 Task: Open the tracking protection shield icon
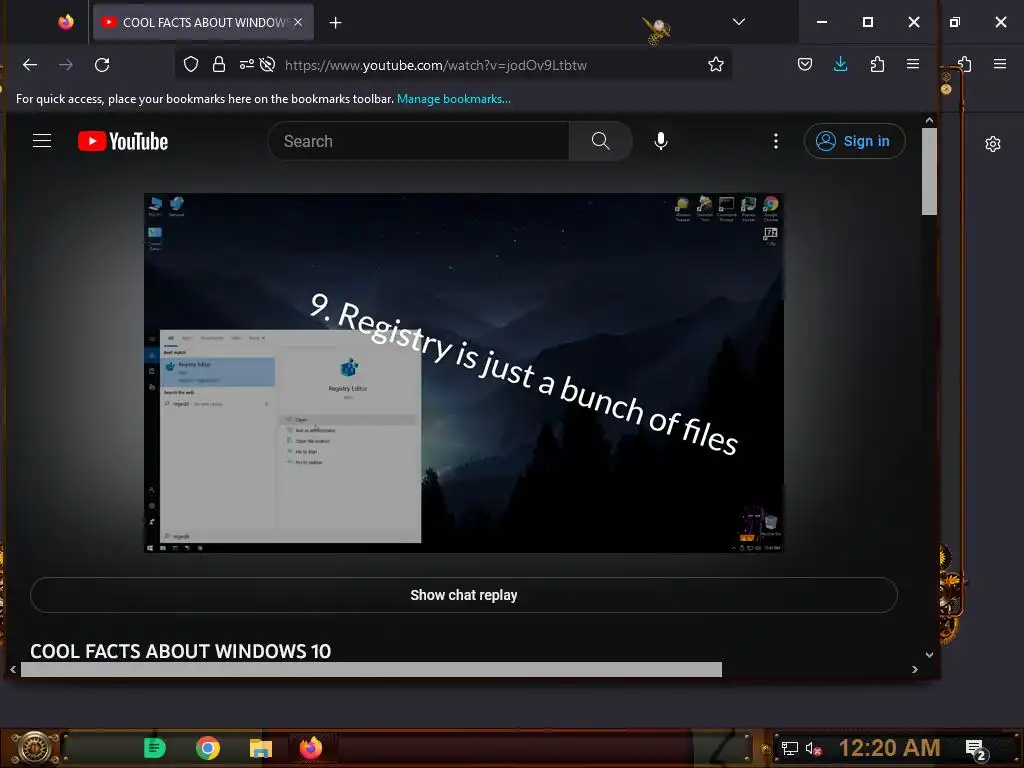pyautogui.click(x=191, y=65)
